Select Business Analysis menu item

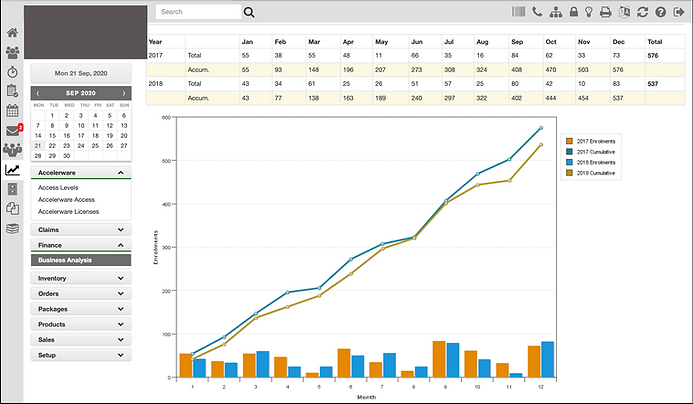[80, 260]
